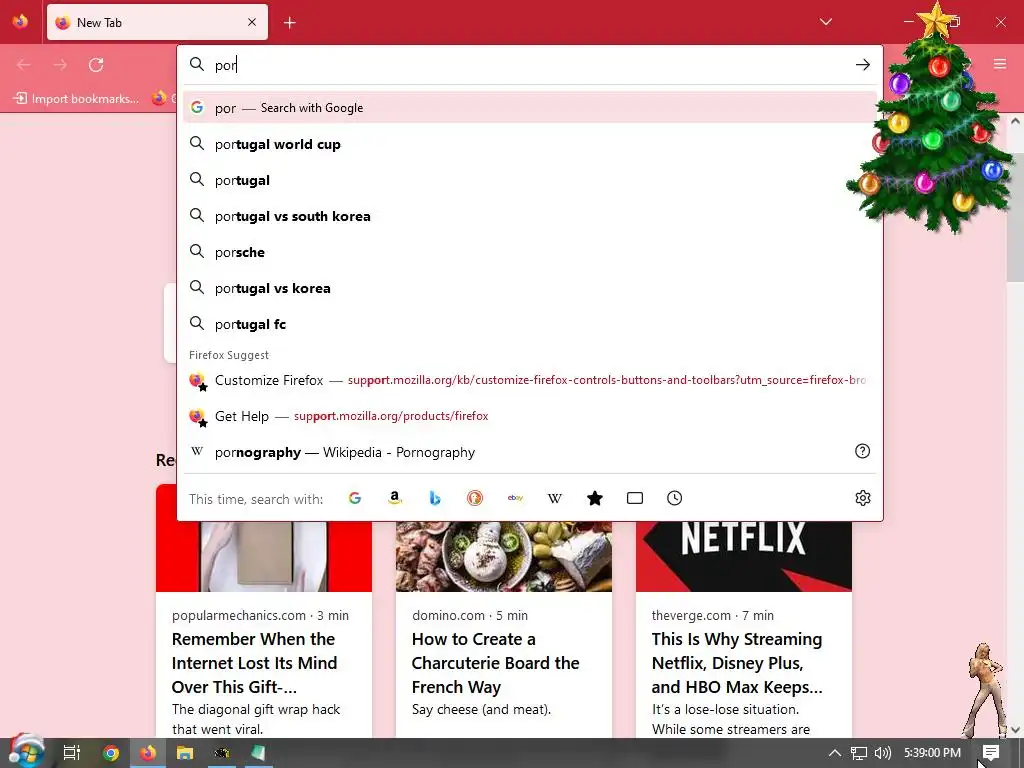
Task: Open 'How to Create a Charcuterie Board' article
Action: click(504, 663)
